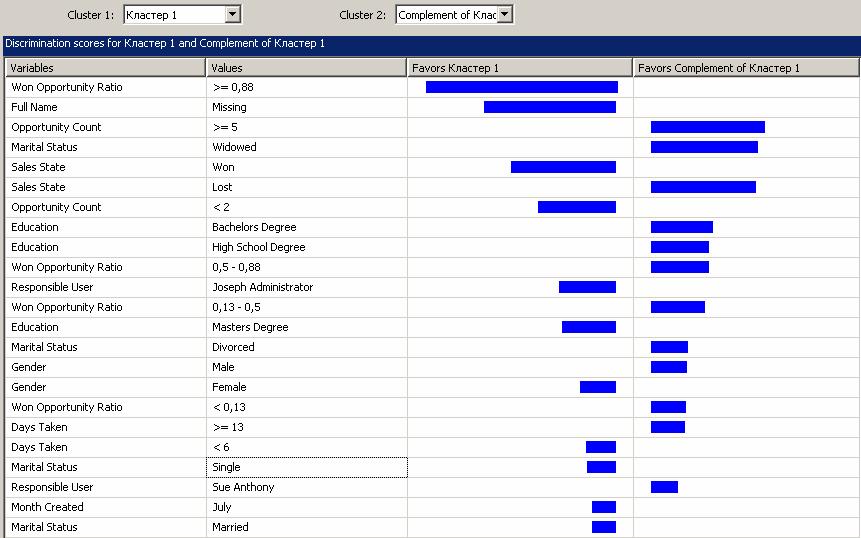Select the Full Name variable cell

pyautogui.click(x=105, y=108)
